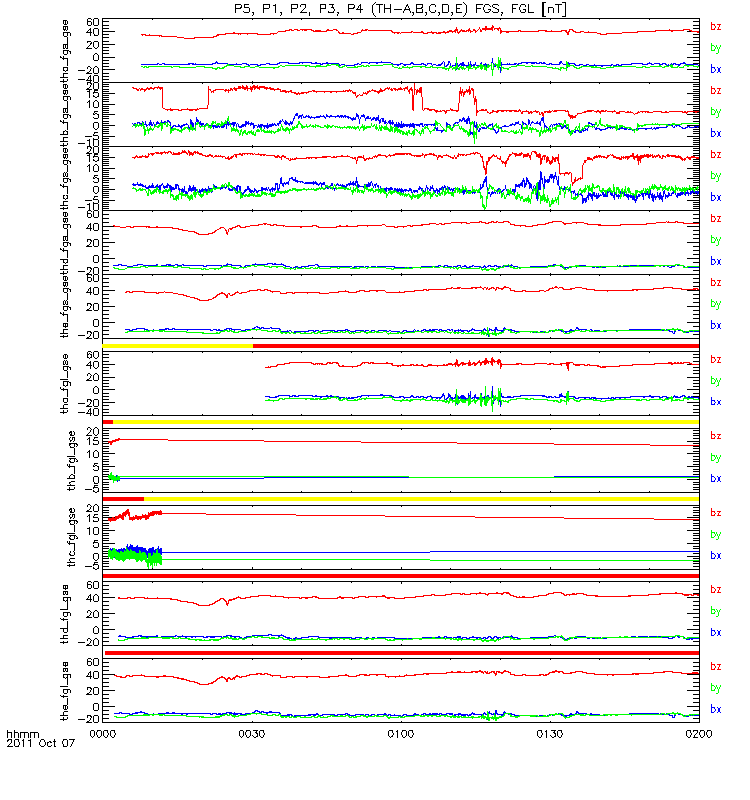Click the blue 'bx' legend in thc_fgl_gse panel

(x=716, y=556)
